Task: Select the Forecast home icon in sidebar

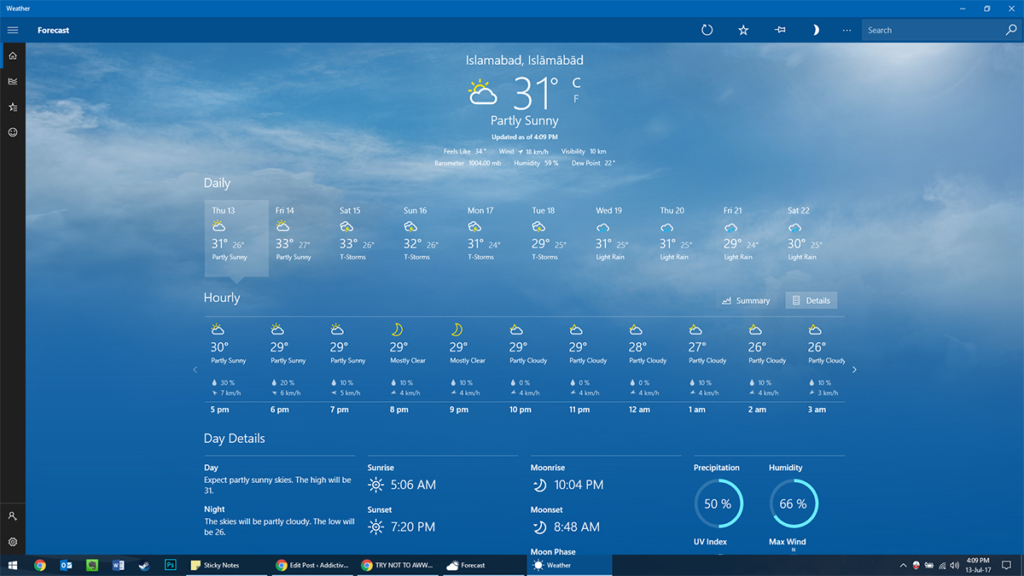Action: click(12, 56)
